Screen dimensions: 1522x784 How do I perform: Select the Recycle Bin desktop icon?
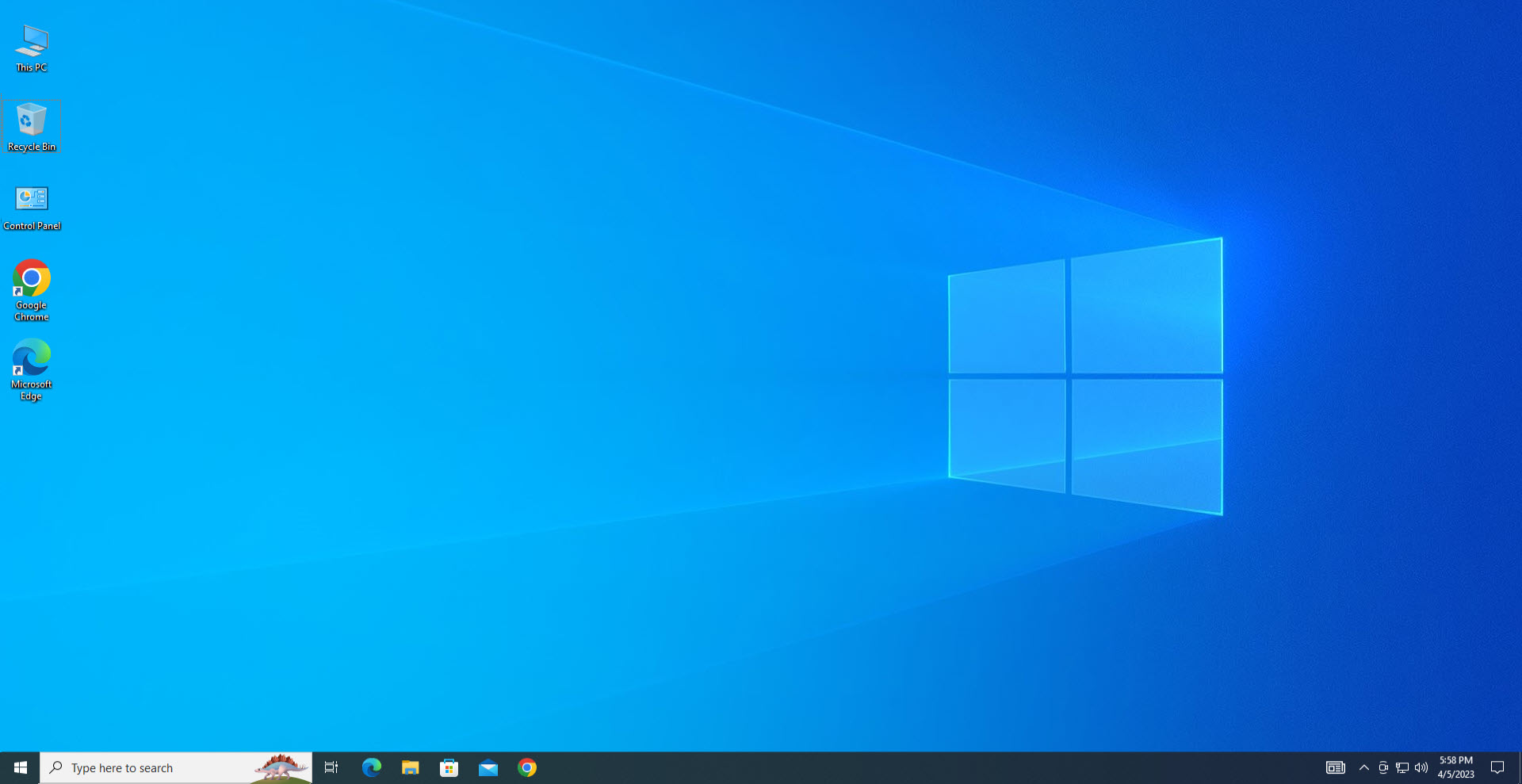[x=32, y=127]
